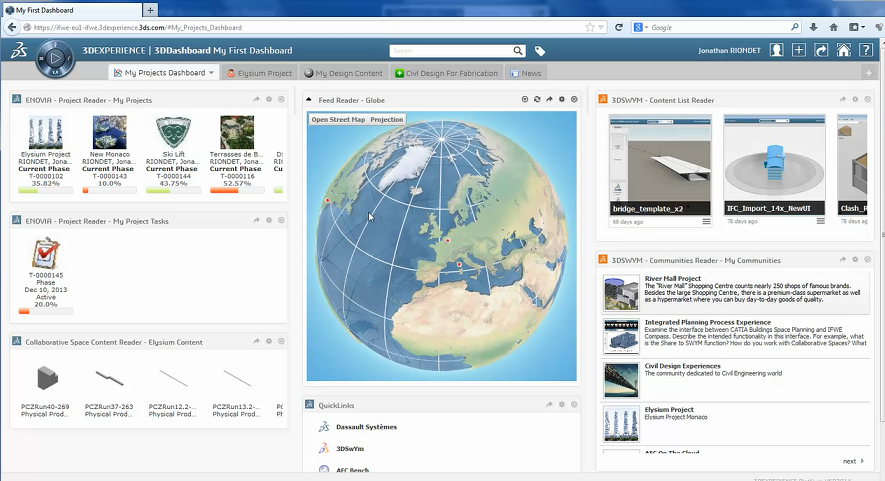The image size is (885, 481).
Task: Open the Ski Lift project thumbnail
Action: [x=173, y=132]
